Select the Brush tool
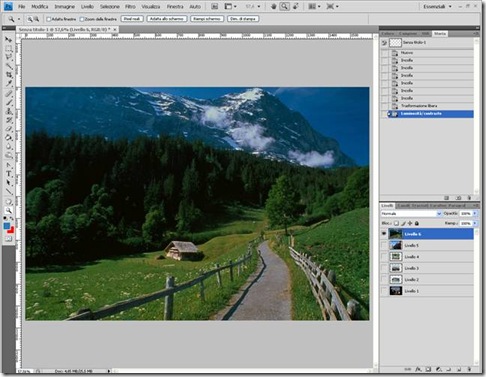 [x=8, y=103]
